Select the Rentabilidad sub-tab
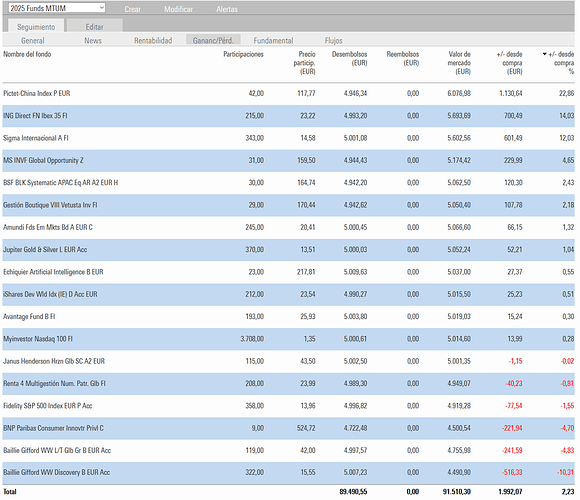This screenshot has height=500, width=580. tap(153, 41)
